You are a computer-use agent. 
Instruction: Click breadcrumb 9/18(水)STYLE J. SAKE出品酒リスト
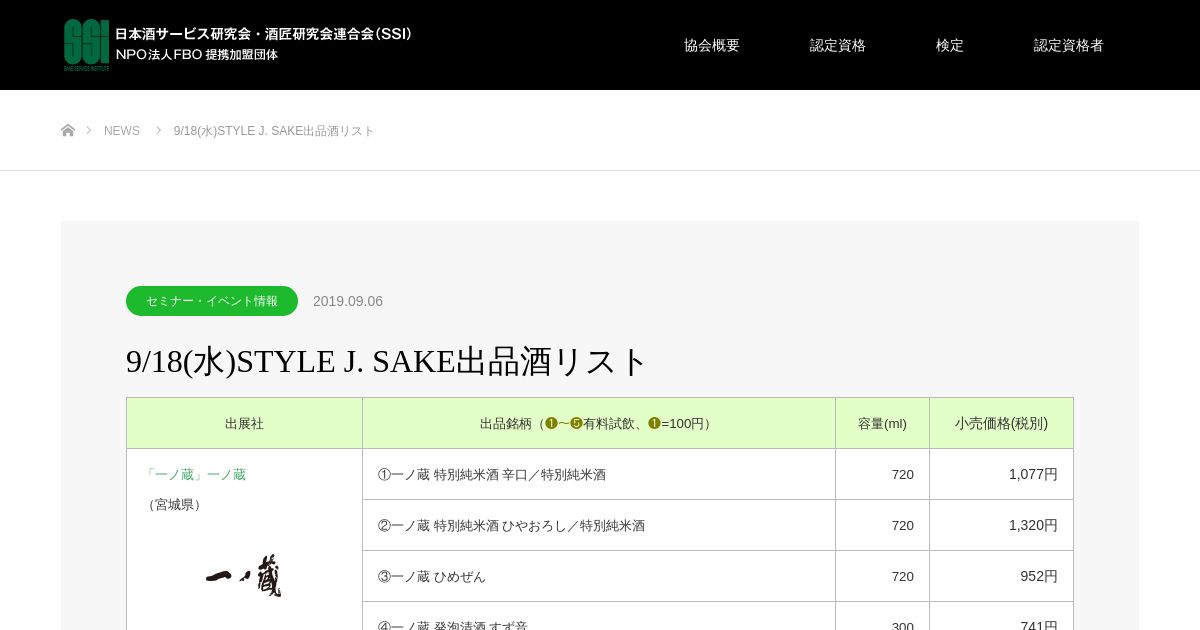[x=274, y=131]
